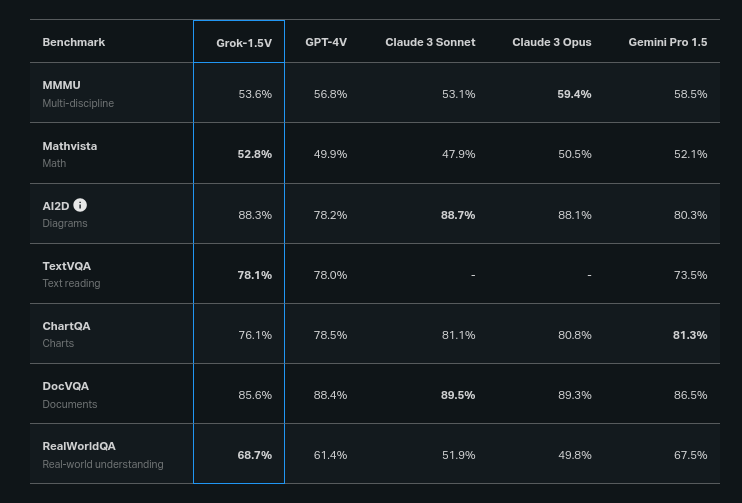This screenshot has width=742, height=503.
Task: Select Claude 3 Opus's 59.4% MMMU score
Action: [574, 94]
